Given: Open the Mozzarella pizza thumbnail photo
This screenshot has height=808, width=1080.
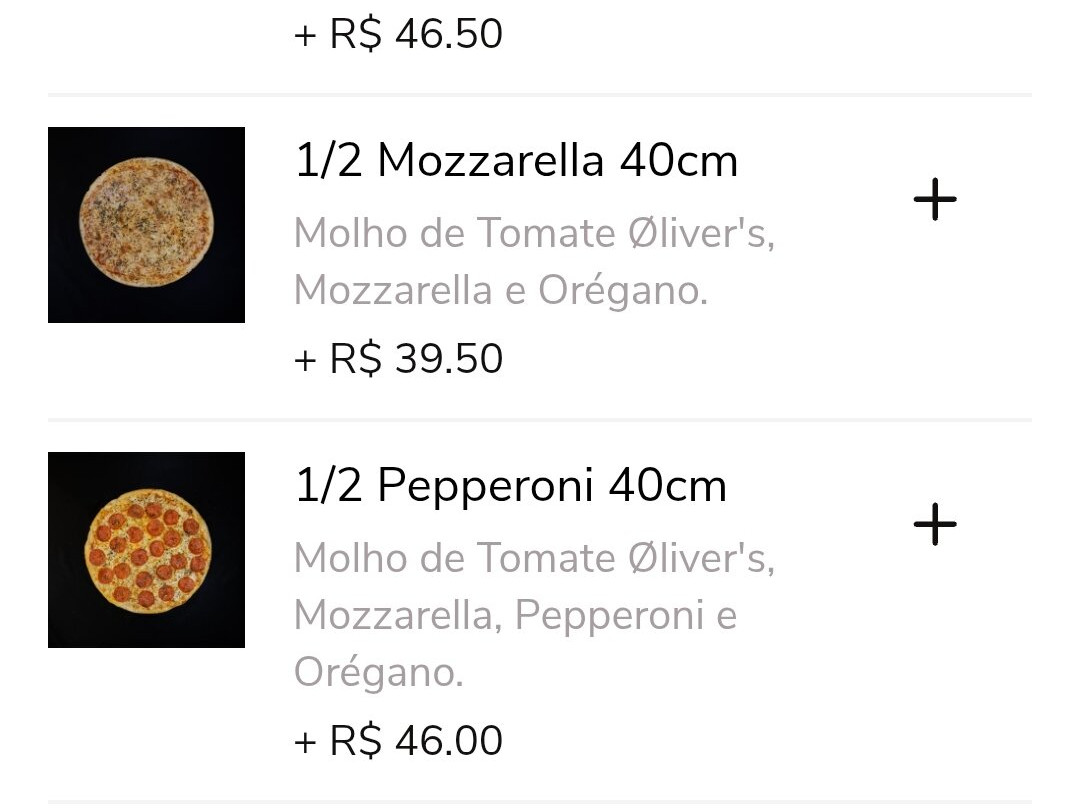Looking at the screenshot, I should pyautogui.click(x=146, y=225).
